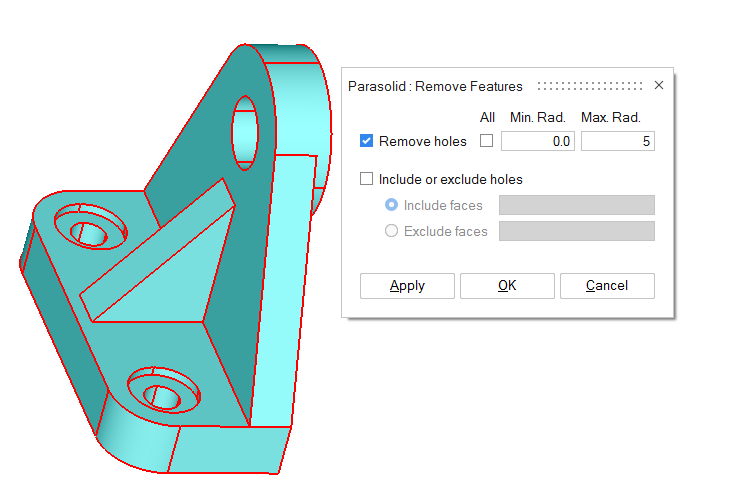
Task: Confirm with the OK button
Action: click(507, 286)
